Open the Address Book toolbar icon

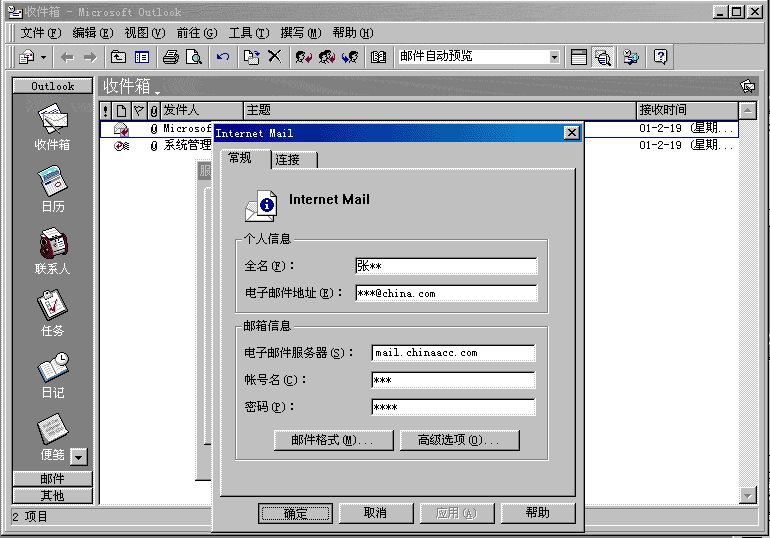point(379,57)
